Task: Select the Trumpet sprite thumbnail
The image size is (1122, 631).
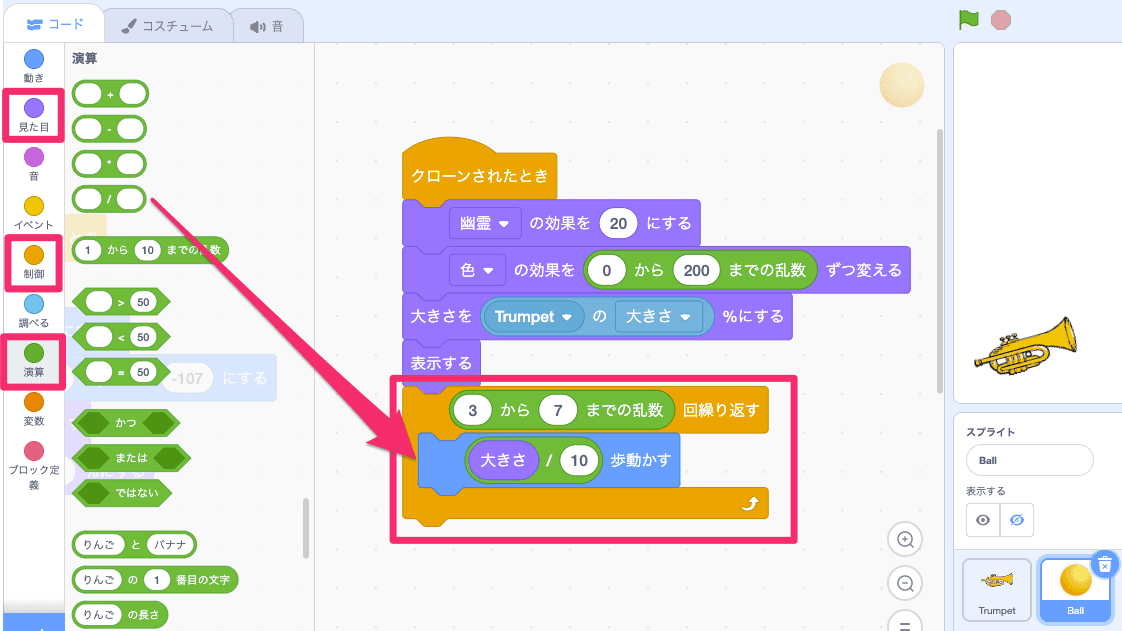Action: tap(996, 589)
